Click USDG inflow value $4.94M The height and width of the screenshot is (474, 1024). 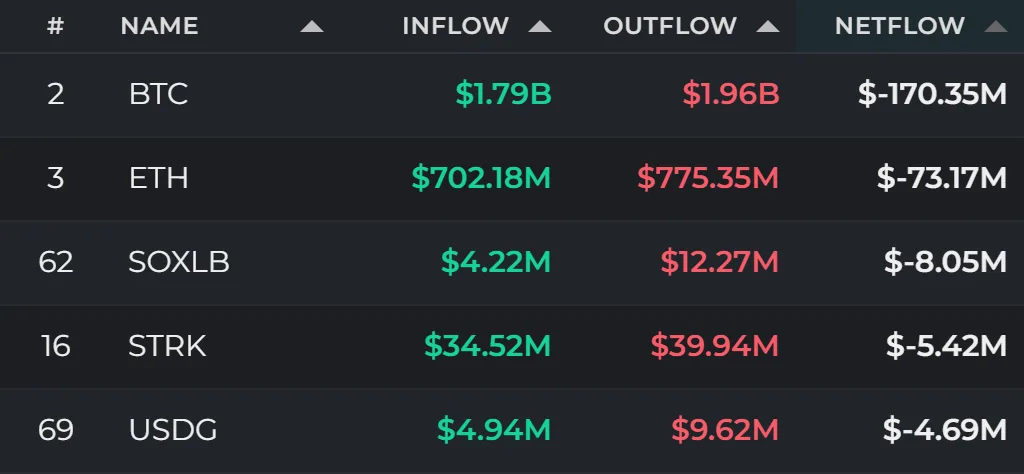coord(494,430)
